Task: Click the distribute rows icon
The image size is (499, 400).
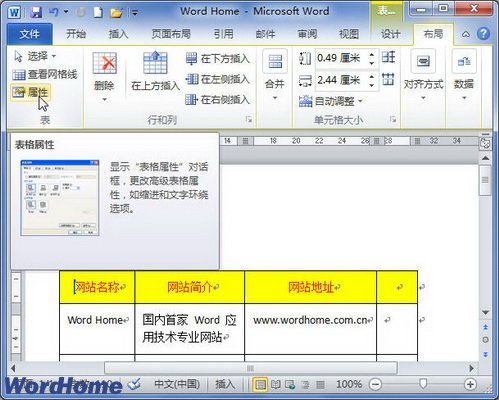Action: (389, 57)
